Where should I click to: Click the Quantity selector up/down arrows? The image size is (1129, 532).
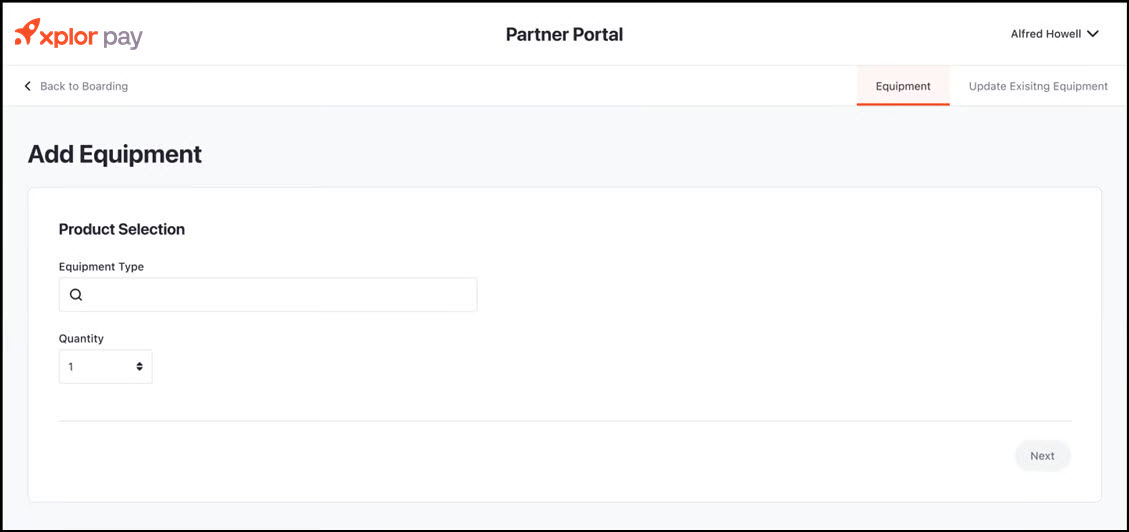(140, 367)
